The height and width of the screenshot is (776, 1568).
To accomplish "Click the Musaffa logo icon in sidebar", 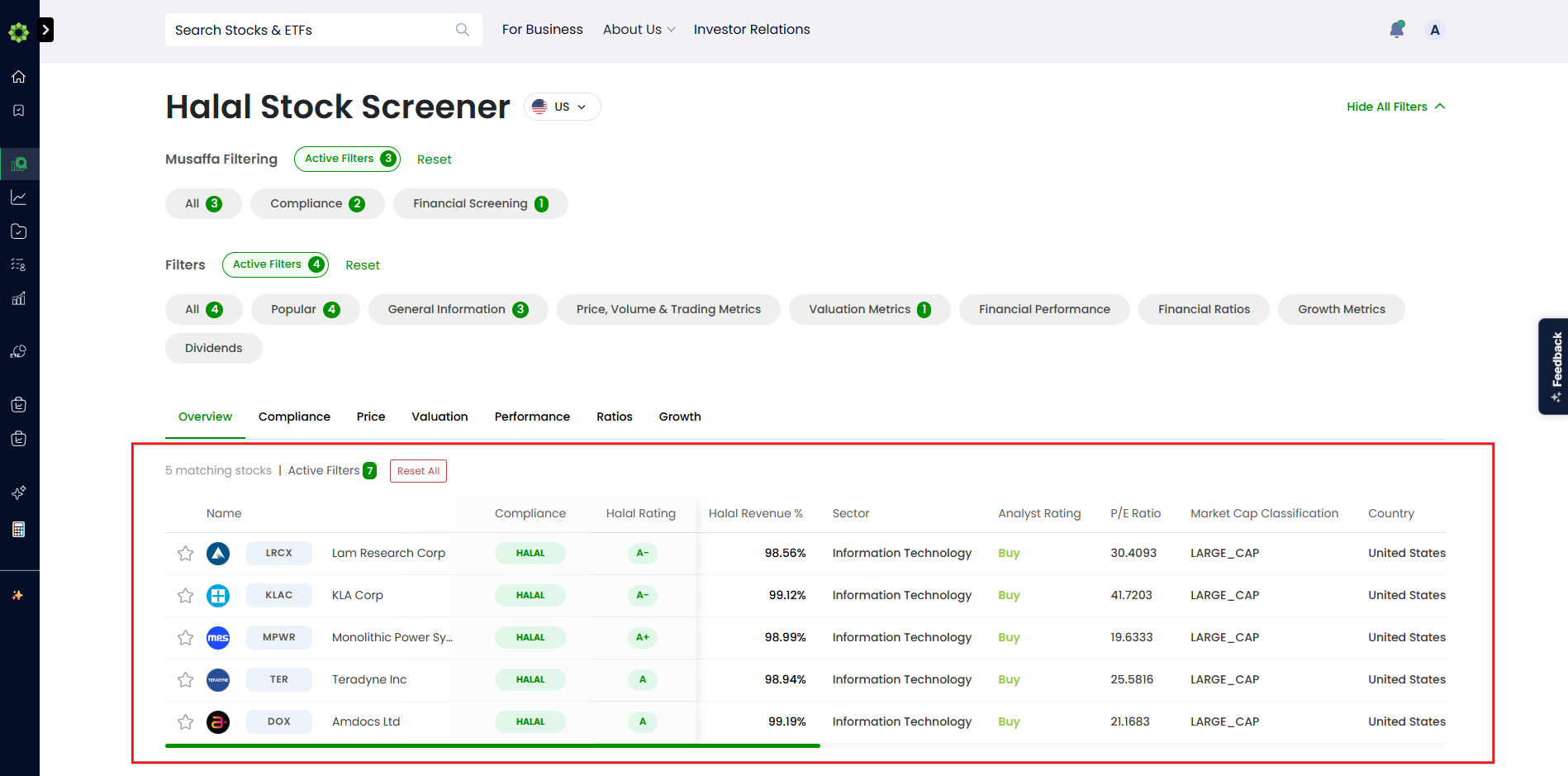I will click(x=18, y=31).
